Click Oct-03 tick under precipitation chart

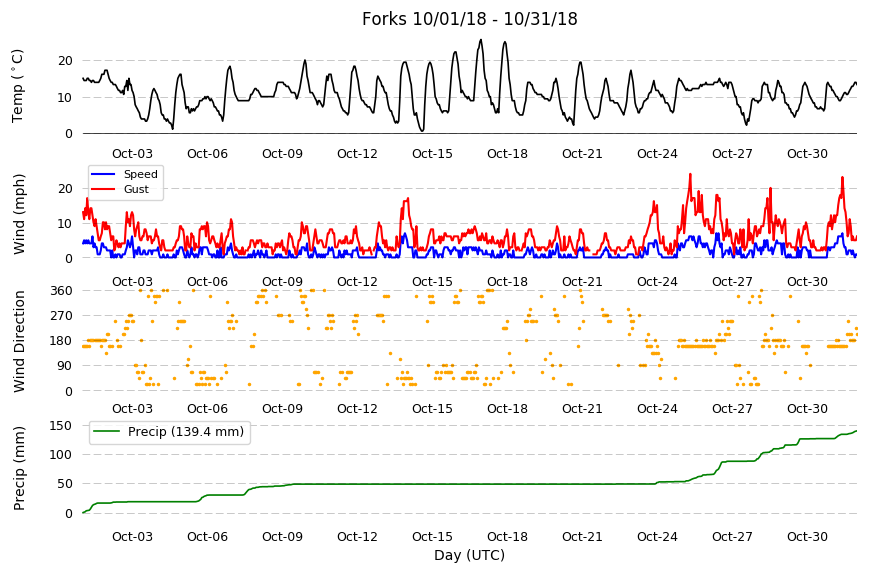132,536
